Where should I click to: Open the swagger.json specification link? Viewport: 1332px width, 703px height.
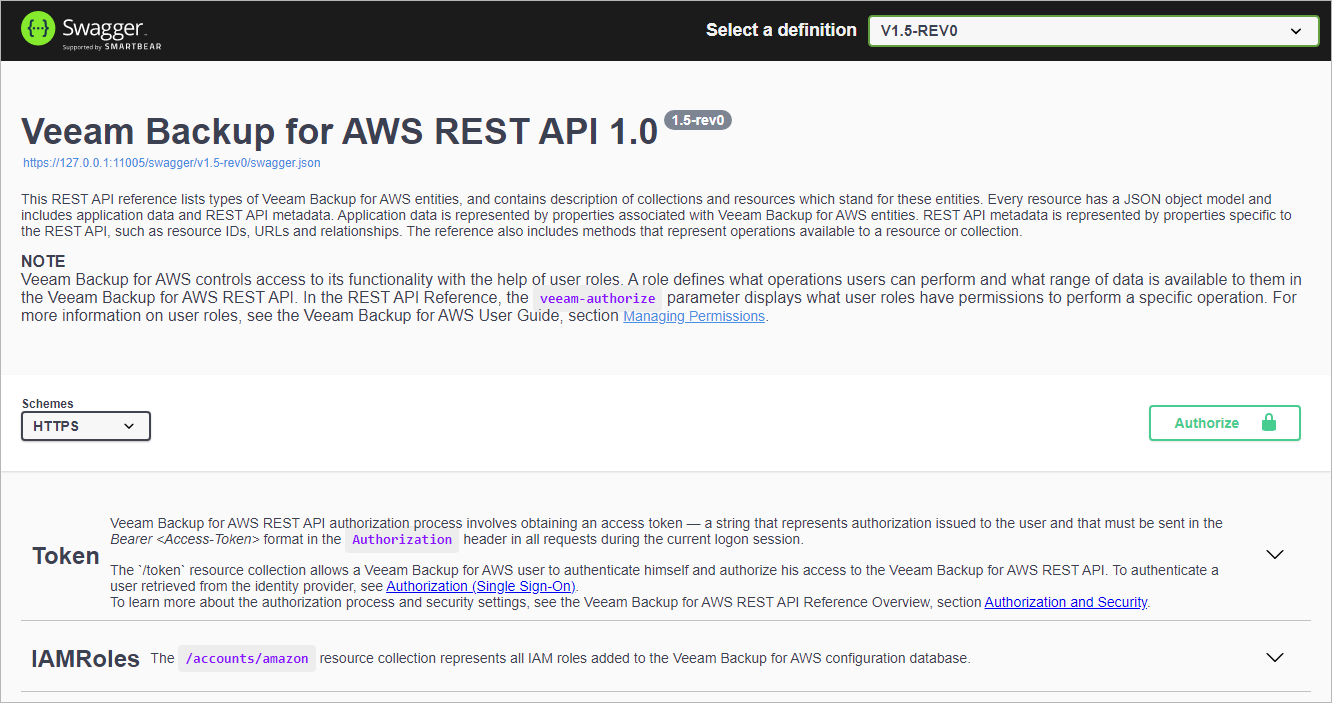click(170, 162)
